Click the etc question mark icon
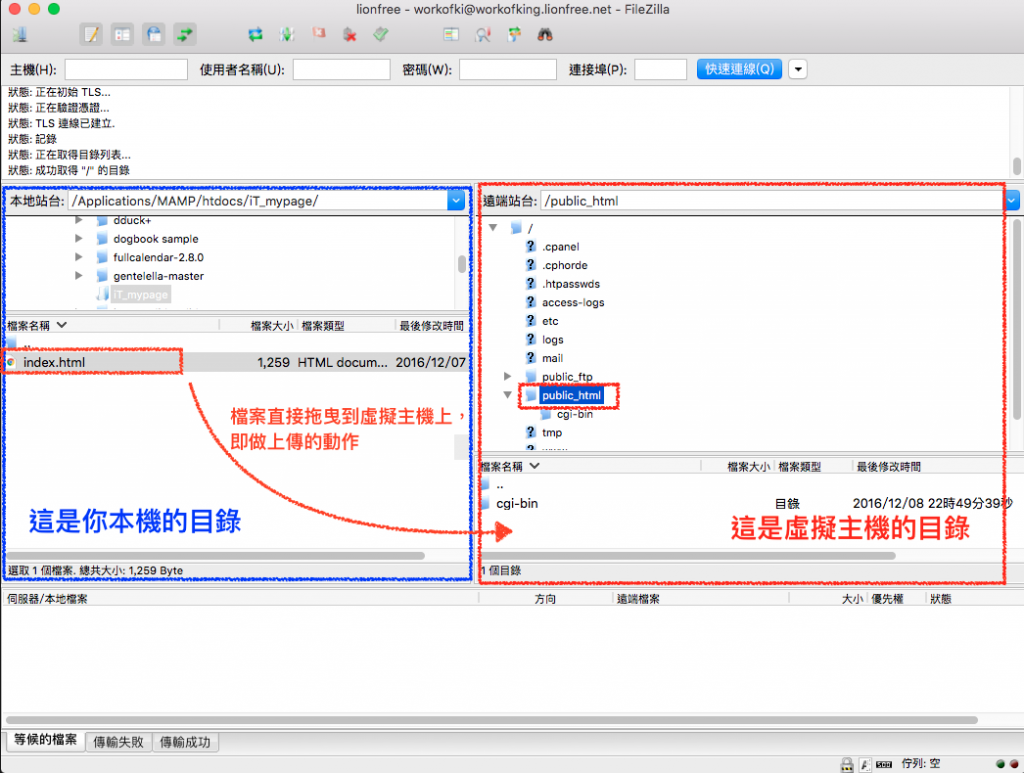 pyautogui.click(x=531, y=321)
